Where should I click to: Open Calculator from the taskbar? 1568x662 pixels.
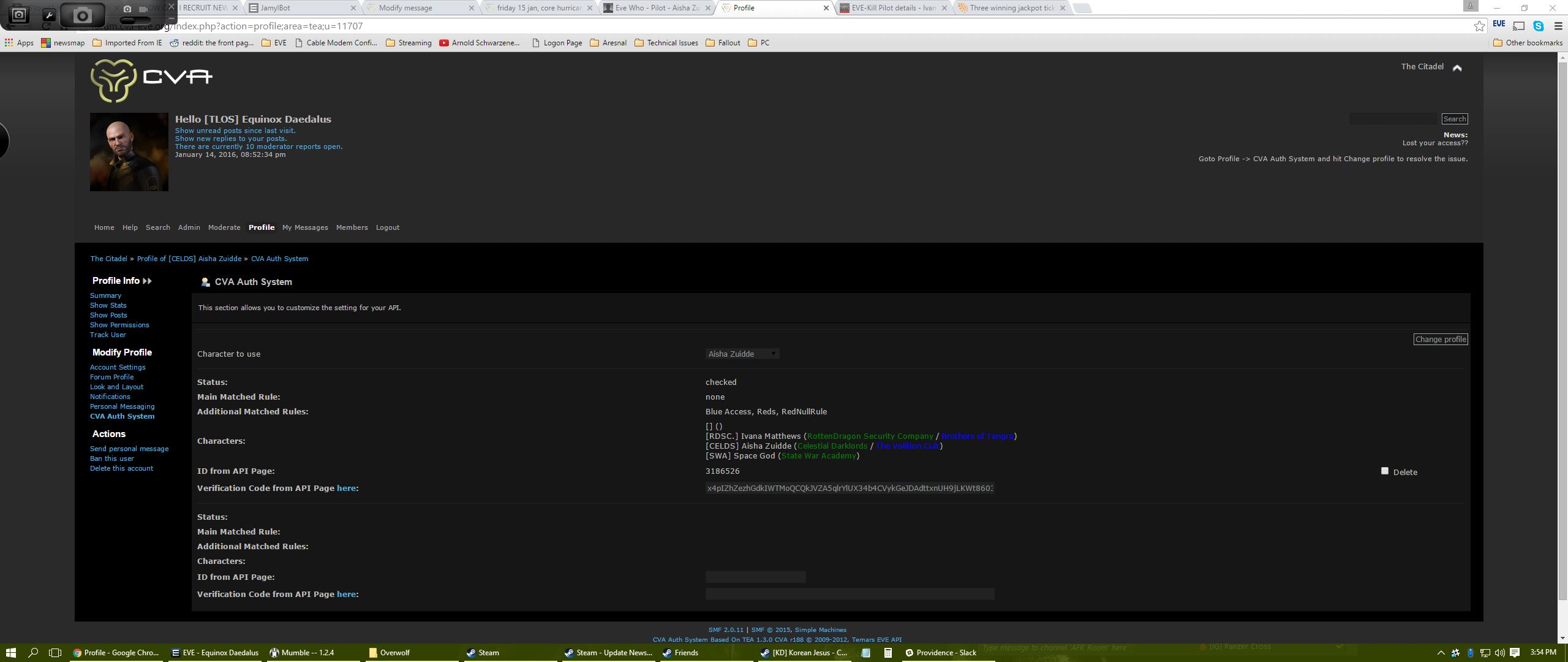pyautogui.click(x=888, y=652)
